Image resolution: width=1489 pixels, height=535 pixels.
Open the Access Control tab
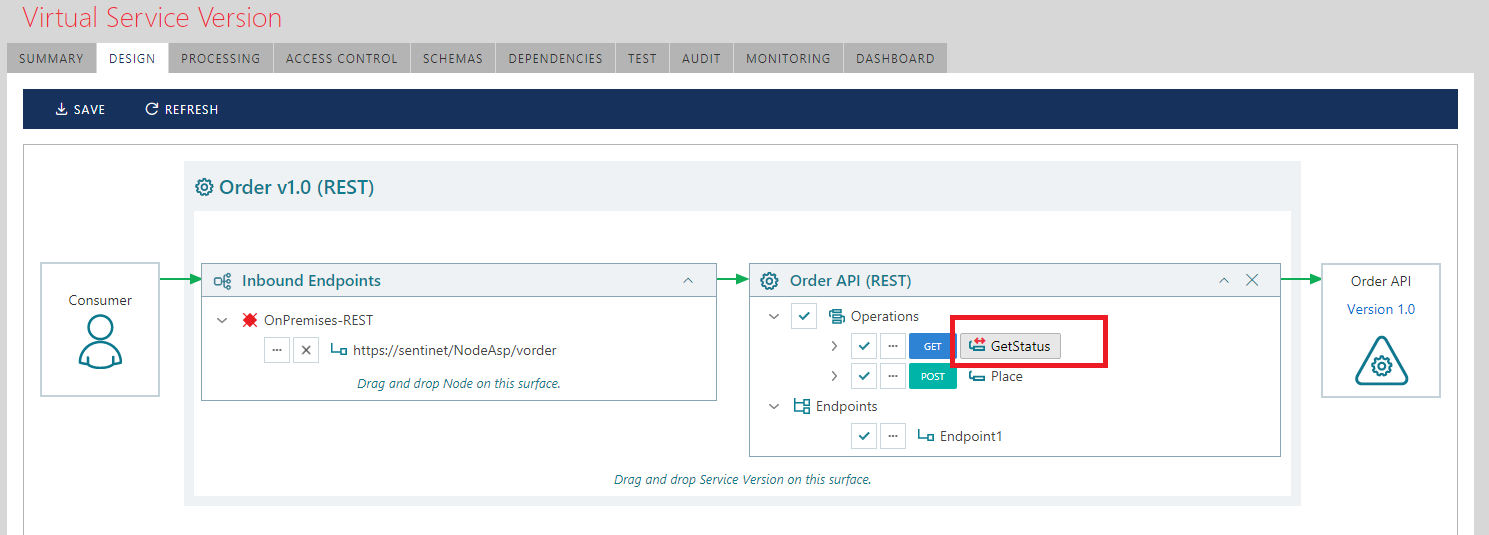tap(341, 58)
